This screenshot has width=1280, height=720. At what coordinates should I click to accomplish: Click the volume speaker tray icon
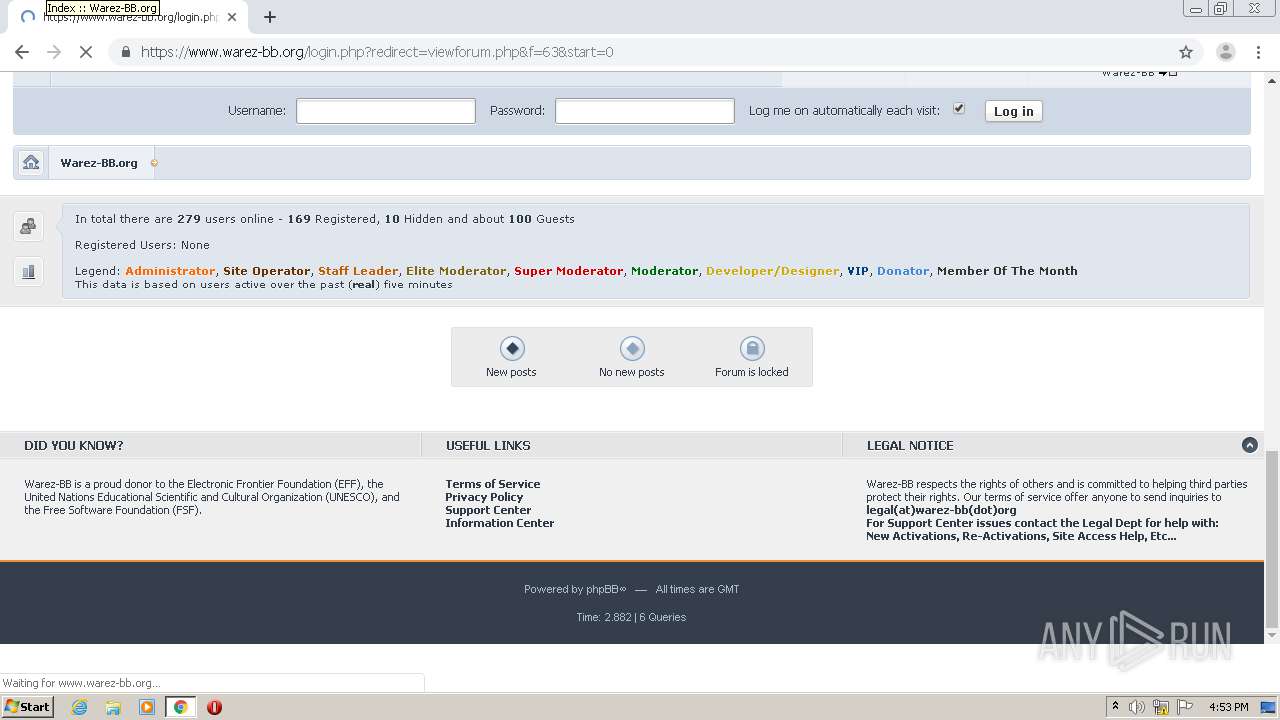[x=1137, y=707]
